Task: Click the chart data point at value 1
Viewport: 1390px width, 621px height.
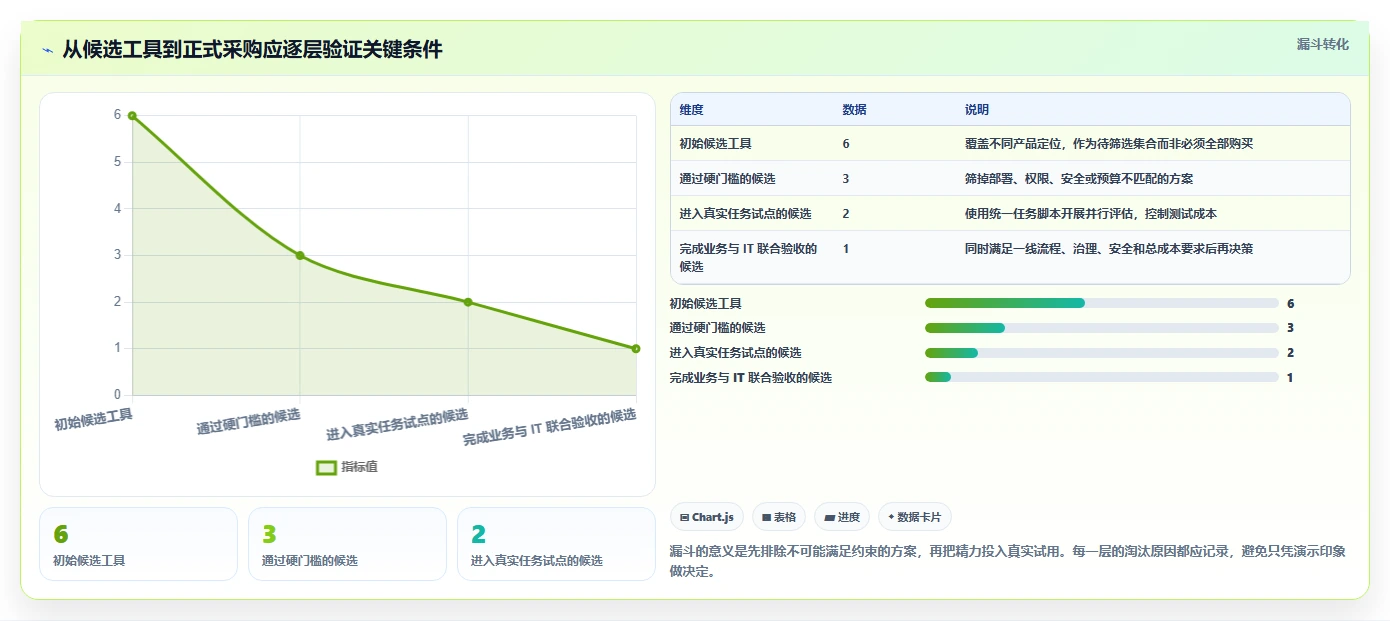Action: pyautogui.click(x=636, y=348)
